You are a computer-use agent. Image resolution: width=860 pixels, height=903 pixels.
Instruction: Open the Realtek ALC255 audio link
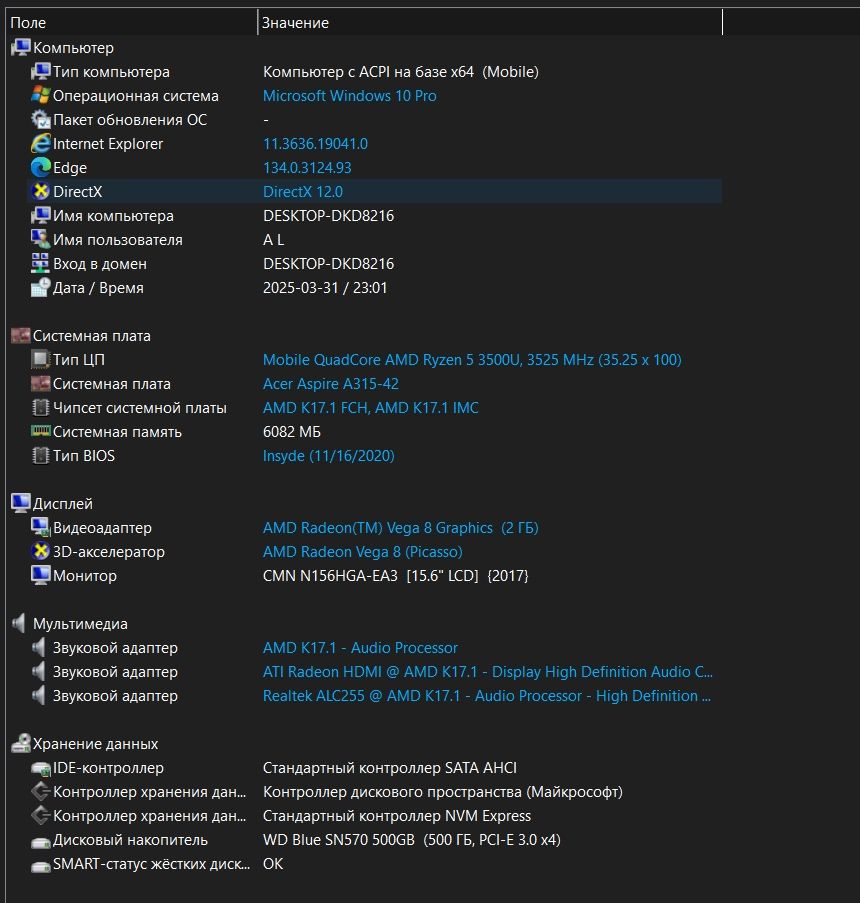[x=487, y=695]
